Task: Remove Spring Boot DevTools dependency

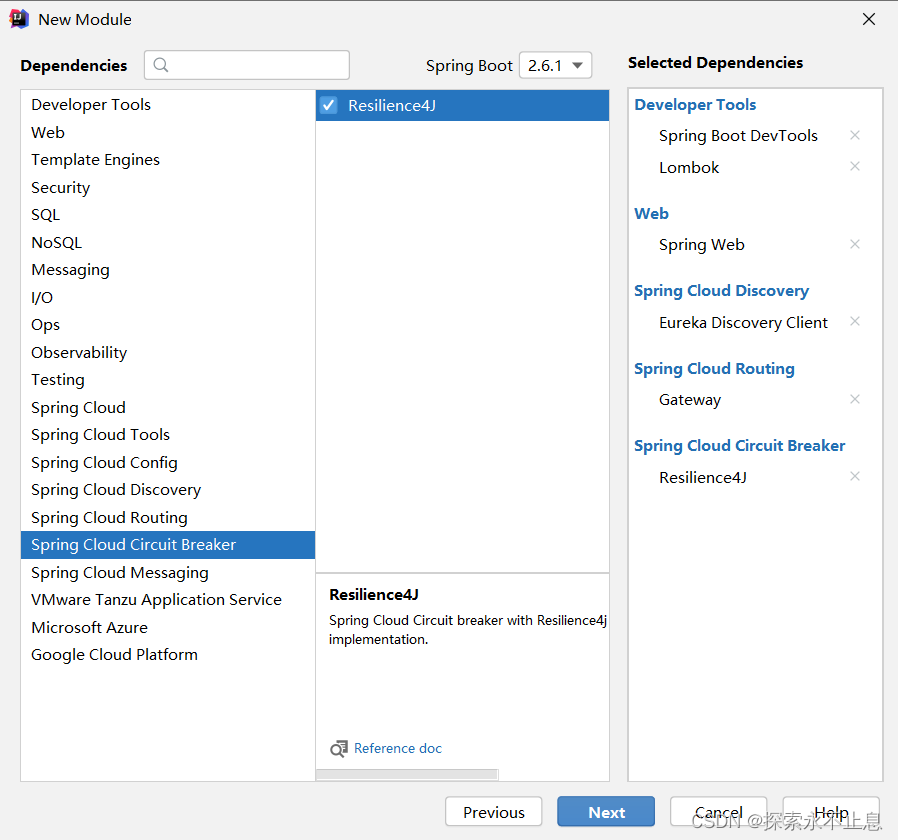Action: 854,136
